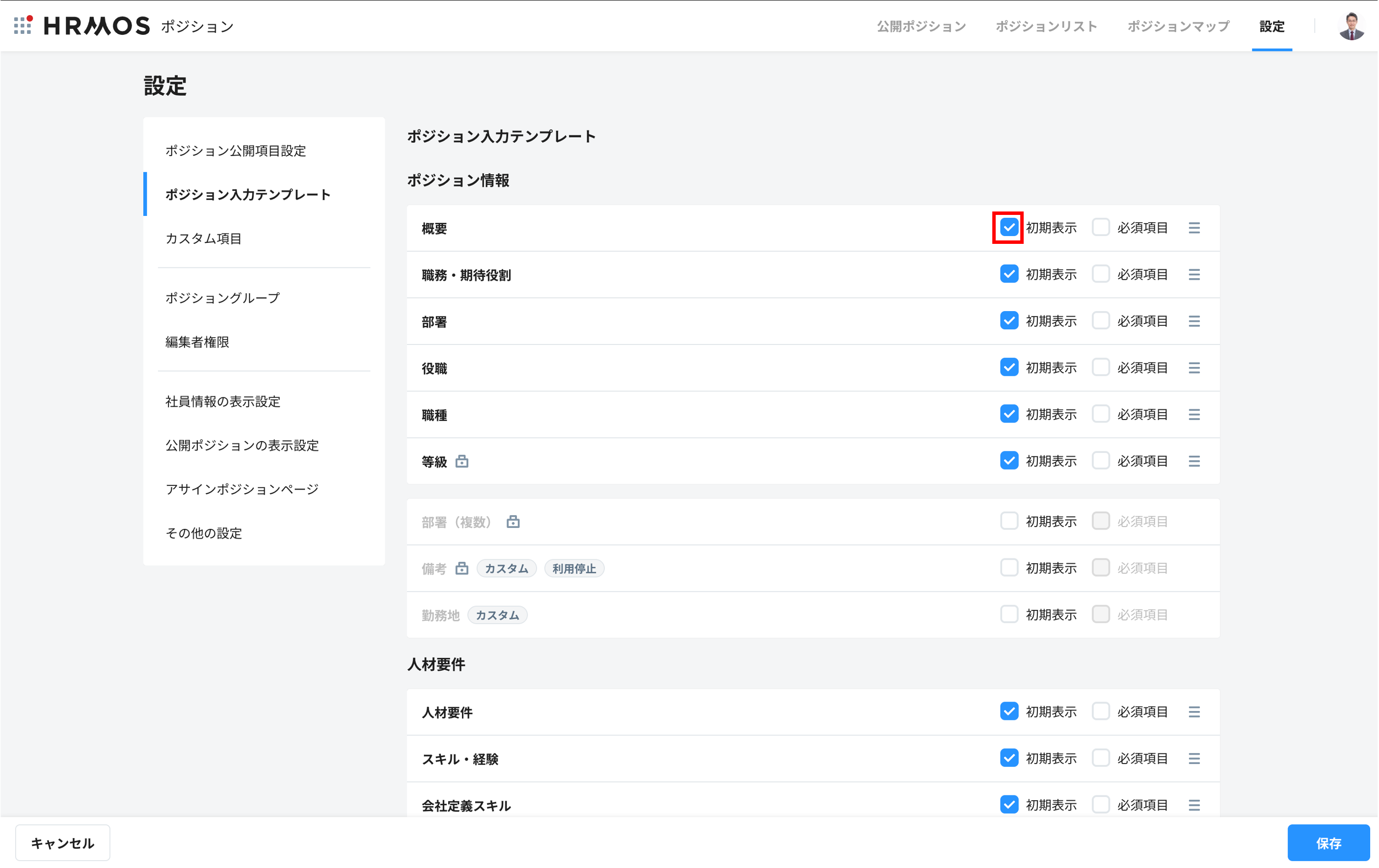This screenshot has height=868, width=1379.
Task: Check 必須項目 for 部署
Action: (x=1101, y=320)
